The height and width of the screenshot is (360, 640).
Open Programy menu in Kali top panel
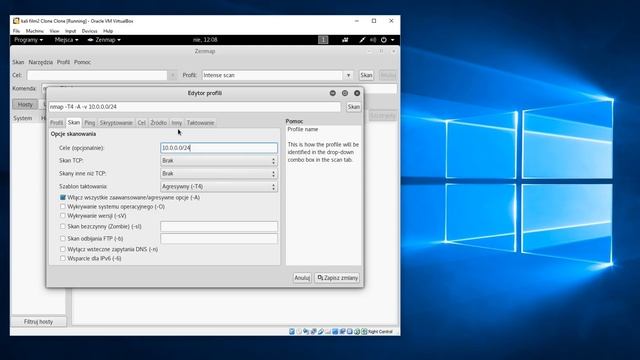click(28, 40)
